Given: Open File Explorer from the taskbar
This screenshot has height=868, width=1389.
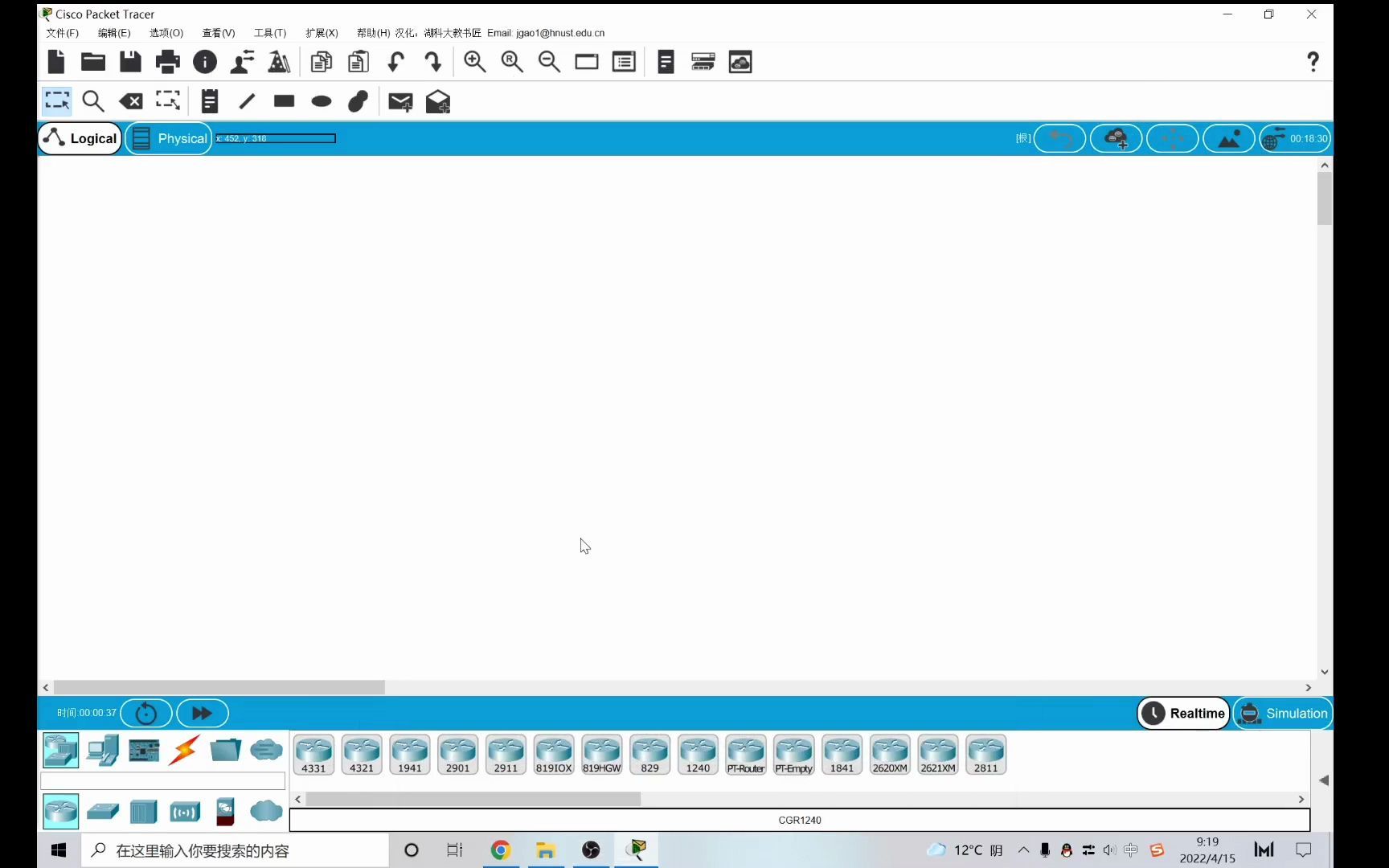Looking at the screenshot, I should click(x=546, y=850).
